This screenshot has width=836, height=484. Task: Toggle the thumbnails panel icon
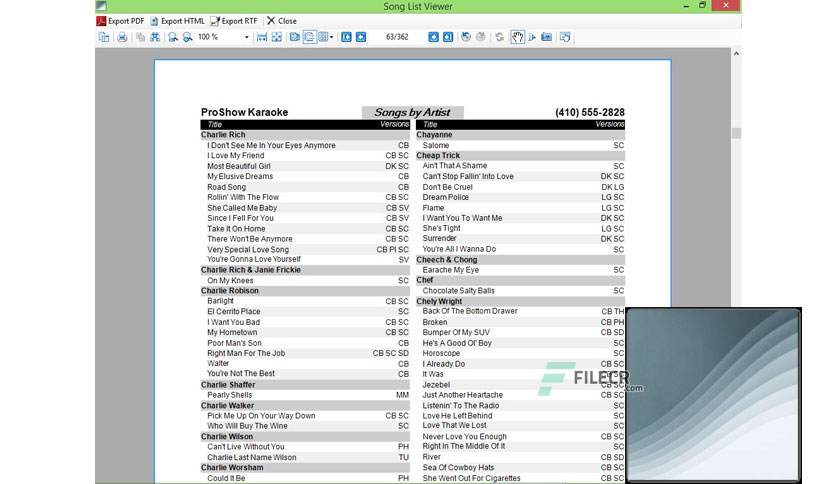point(104,37)
